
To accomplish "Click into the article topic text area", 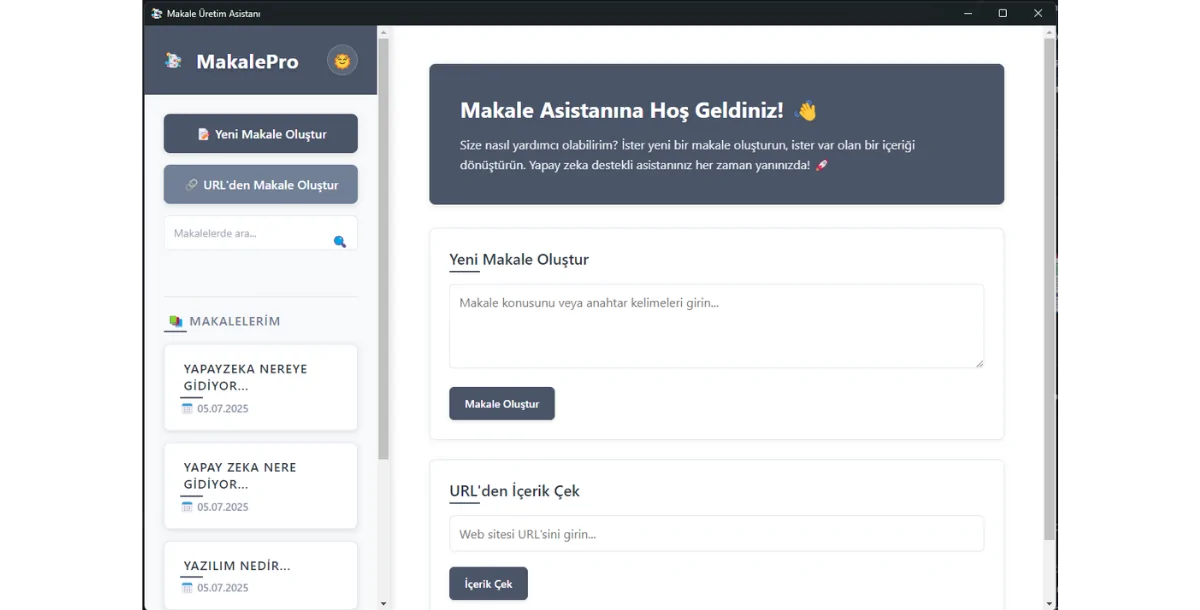I will click(716, 326).
